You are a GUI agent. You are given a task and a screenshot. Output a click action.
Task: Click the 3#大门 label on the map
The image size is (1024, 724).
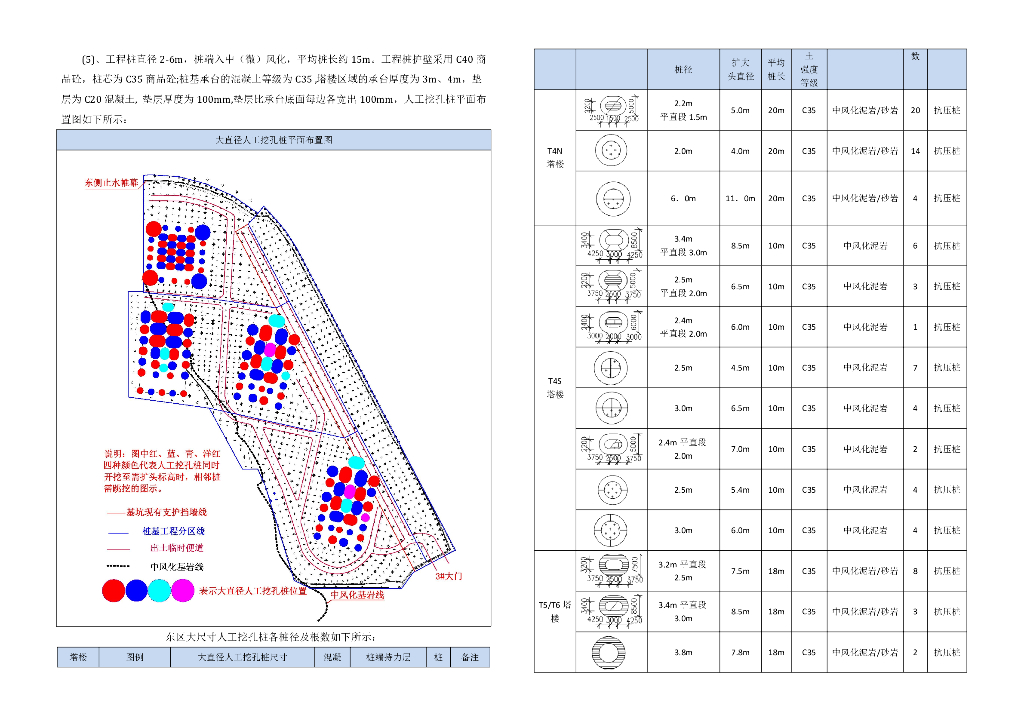449,576
